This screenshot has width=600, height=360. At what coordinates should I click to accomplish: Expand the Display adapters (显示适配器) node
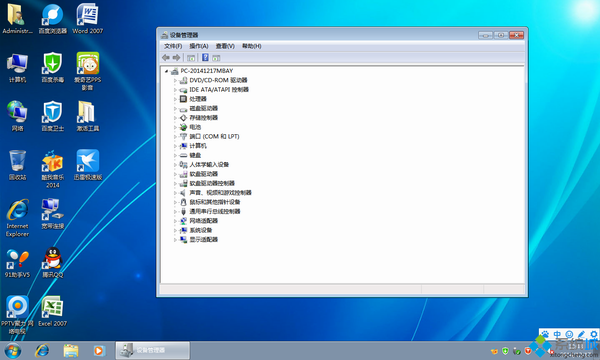(x=175, y=240)
